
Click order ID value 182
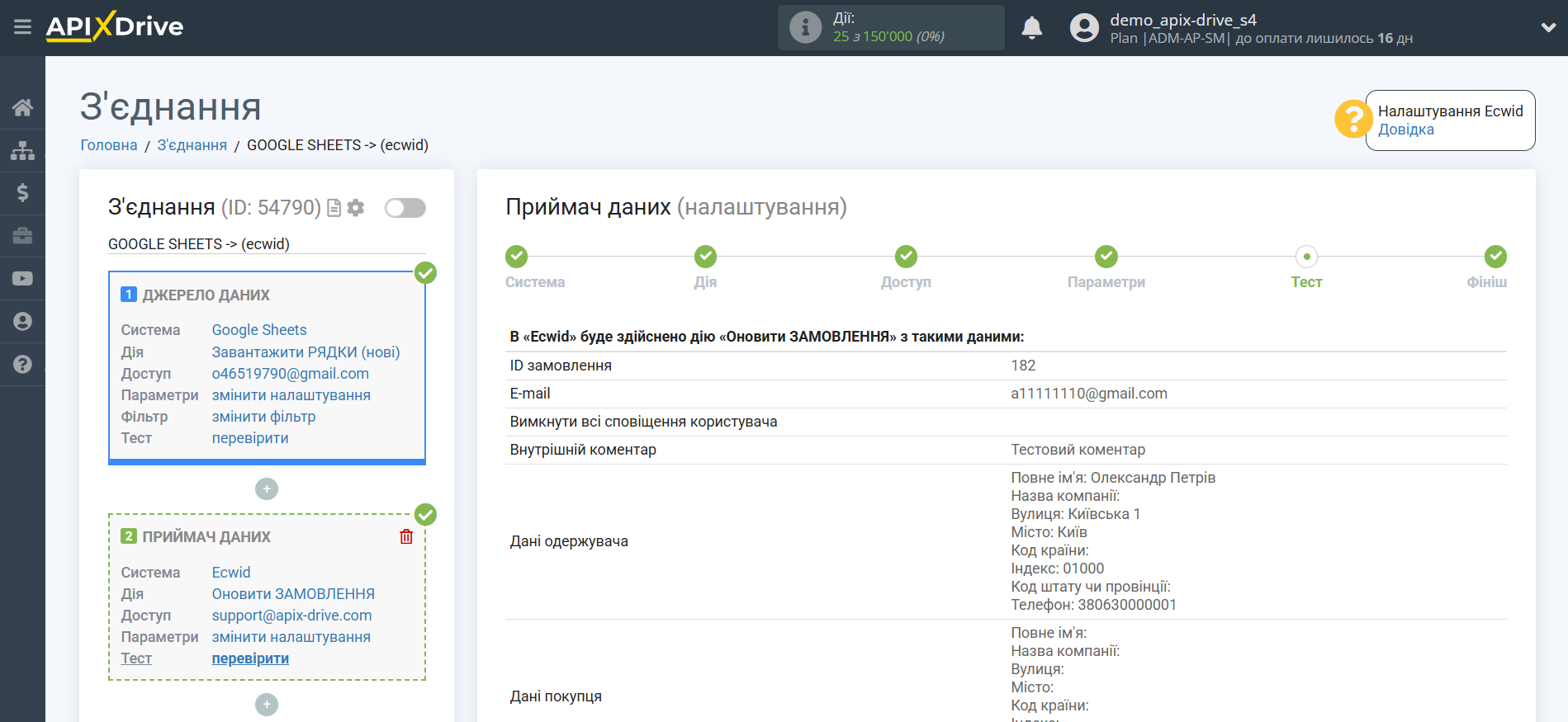point(1023,366)
